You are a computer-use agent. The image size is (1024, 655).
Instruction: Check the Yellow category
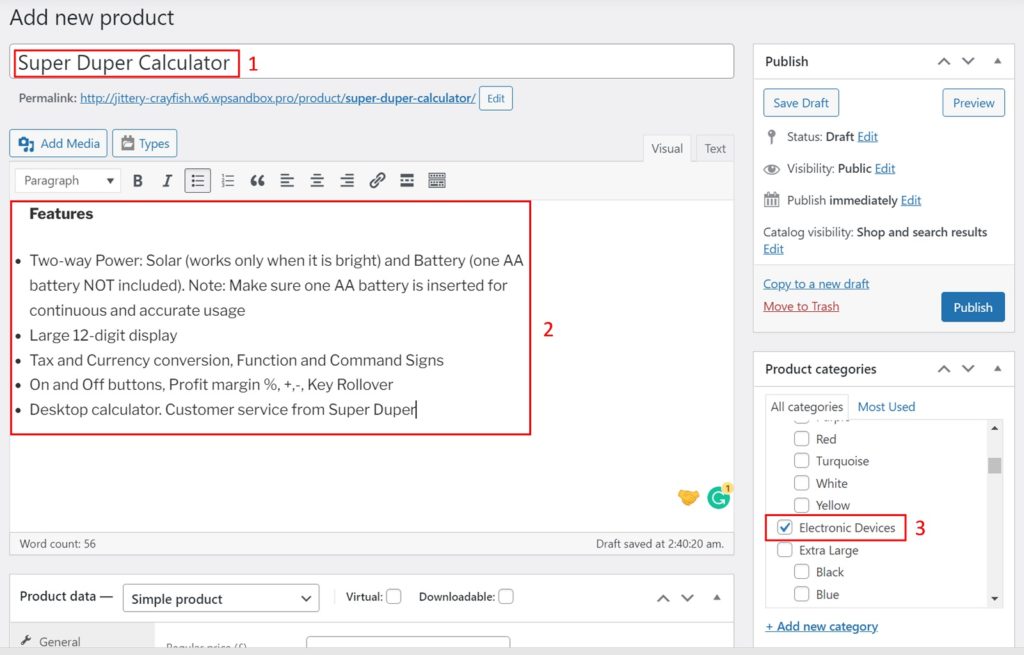pos(801,505)
